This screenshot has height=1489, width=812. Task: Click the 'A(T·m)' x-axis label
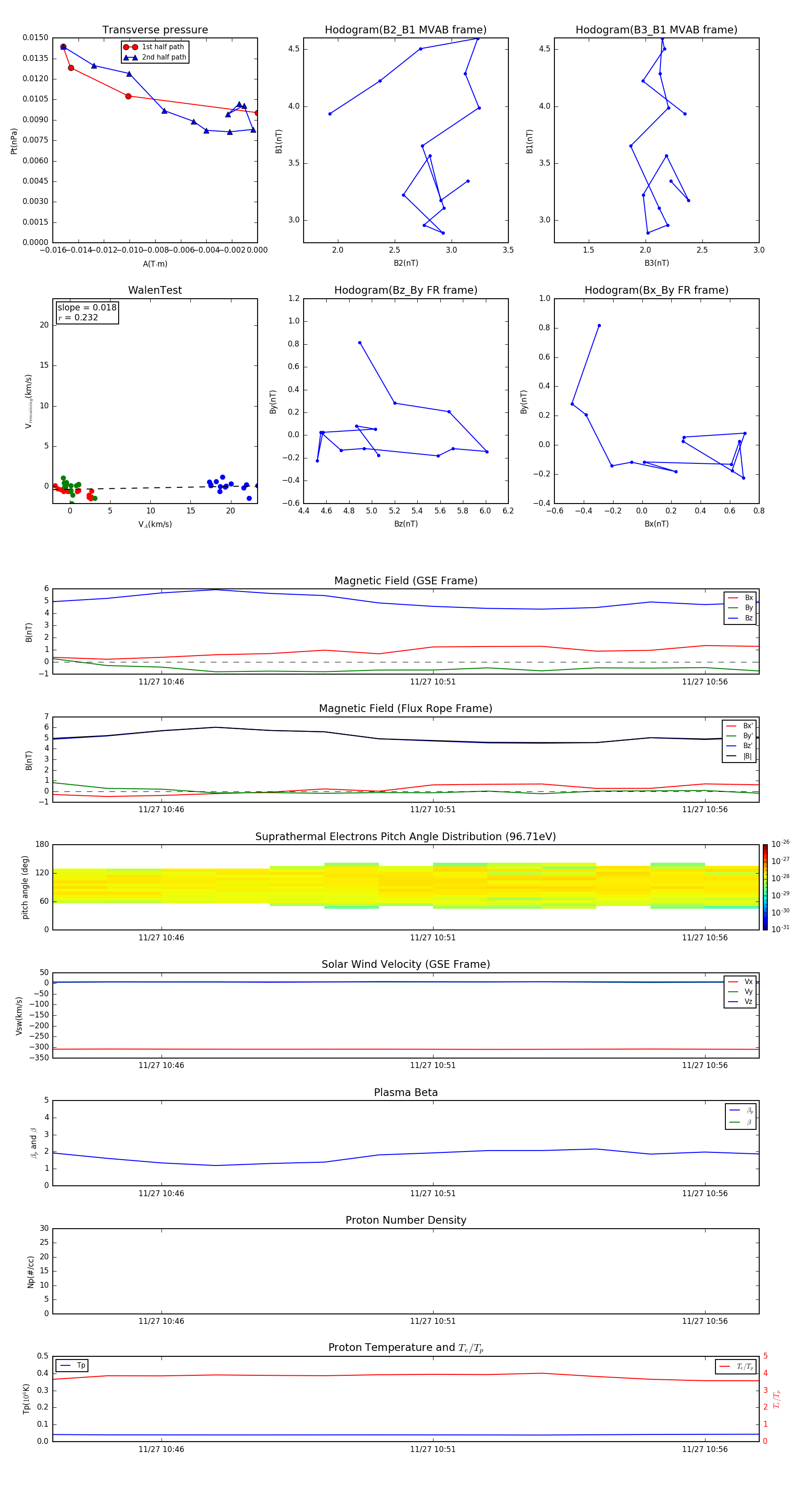155,264
